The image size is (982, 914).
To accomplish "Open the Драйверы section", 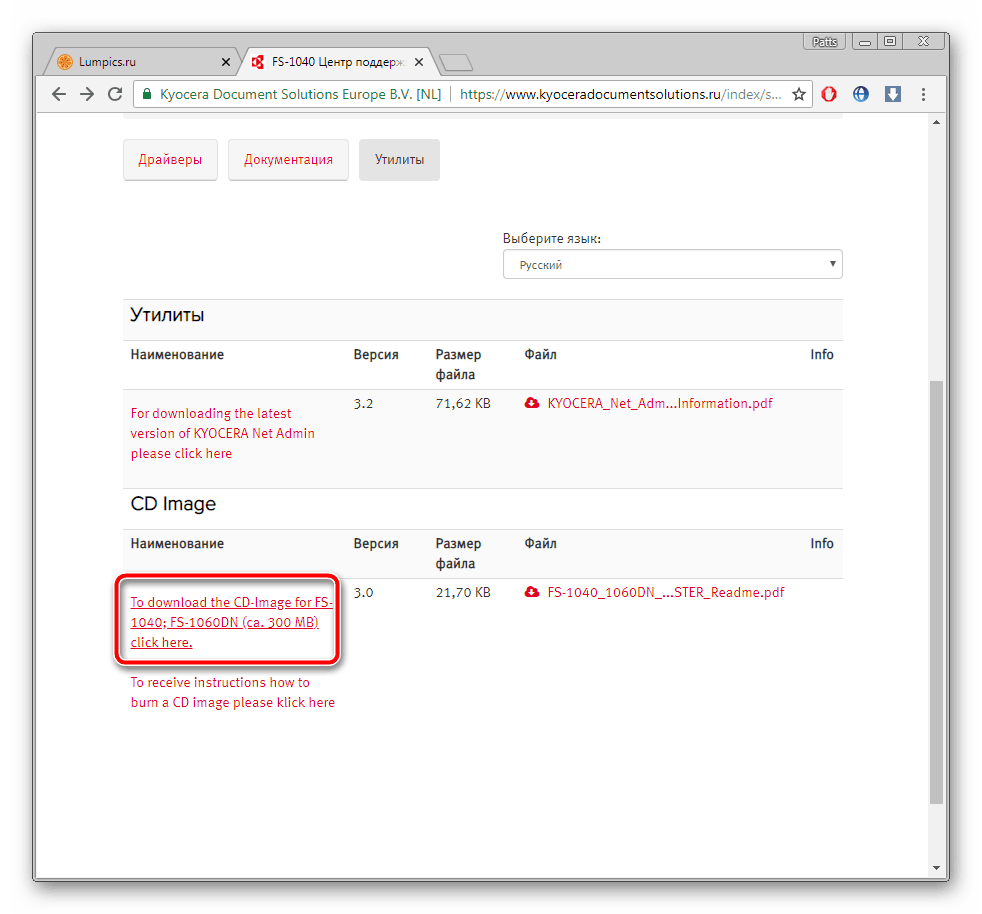I will click(170, 160).
